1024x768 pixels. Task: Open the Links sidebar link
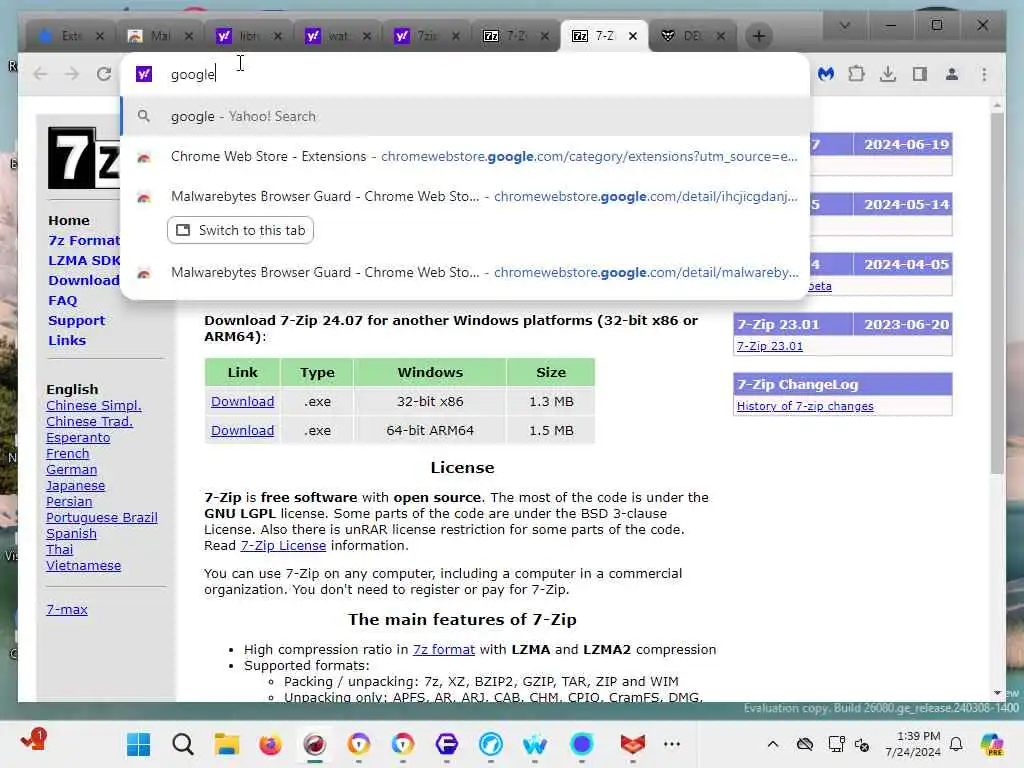click(67, 340)
